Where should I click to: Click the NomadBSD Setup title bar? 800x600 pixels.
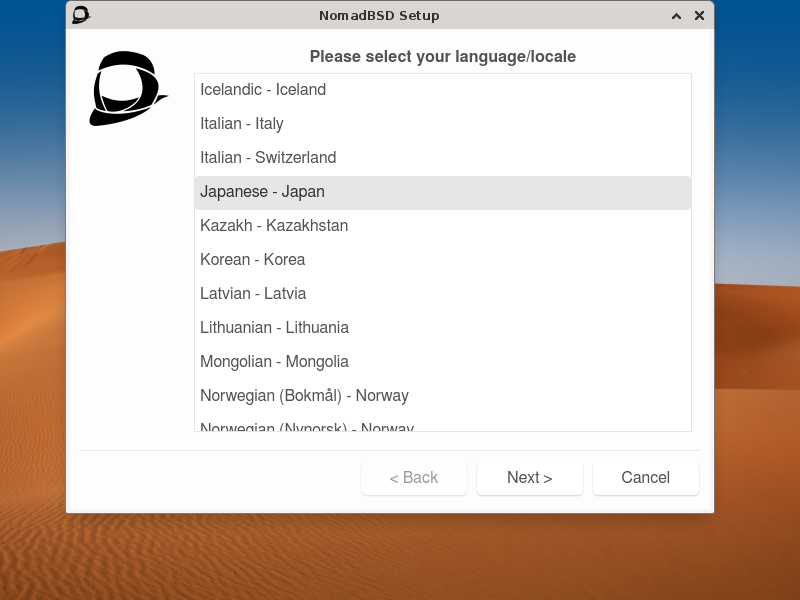[x=379, y=15]
